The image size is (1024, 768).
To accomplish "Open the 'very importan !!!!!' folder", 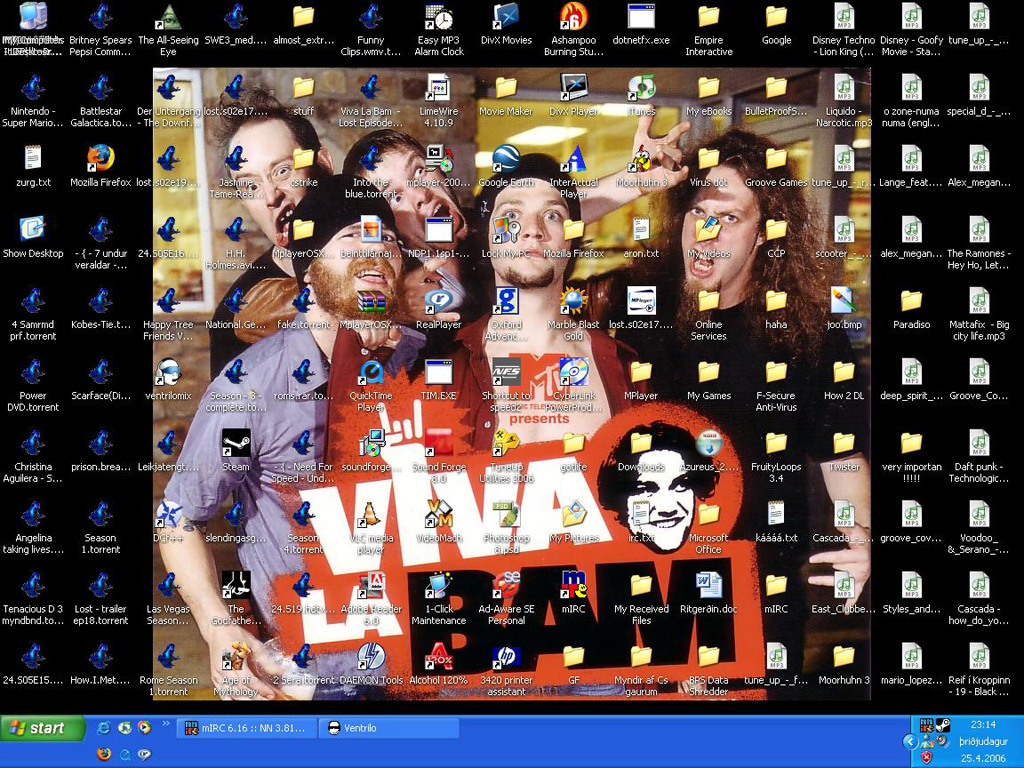I will (x=911, y=456).
